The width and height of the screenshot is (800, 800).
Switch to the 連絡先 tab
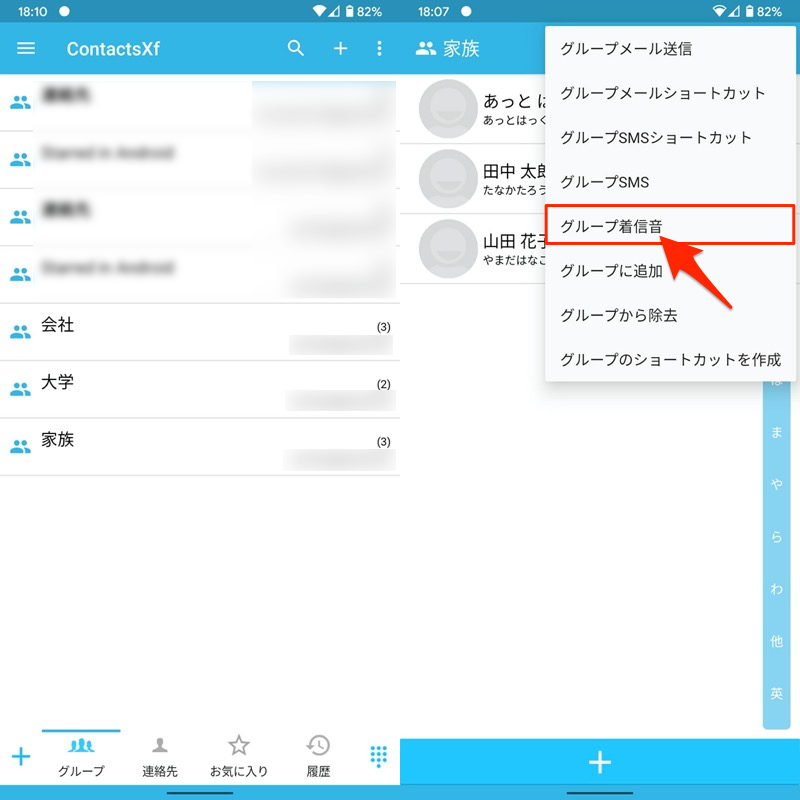click(x=159, y=756)
